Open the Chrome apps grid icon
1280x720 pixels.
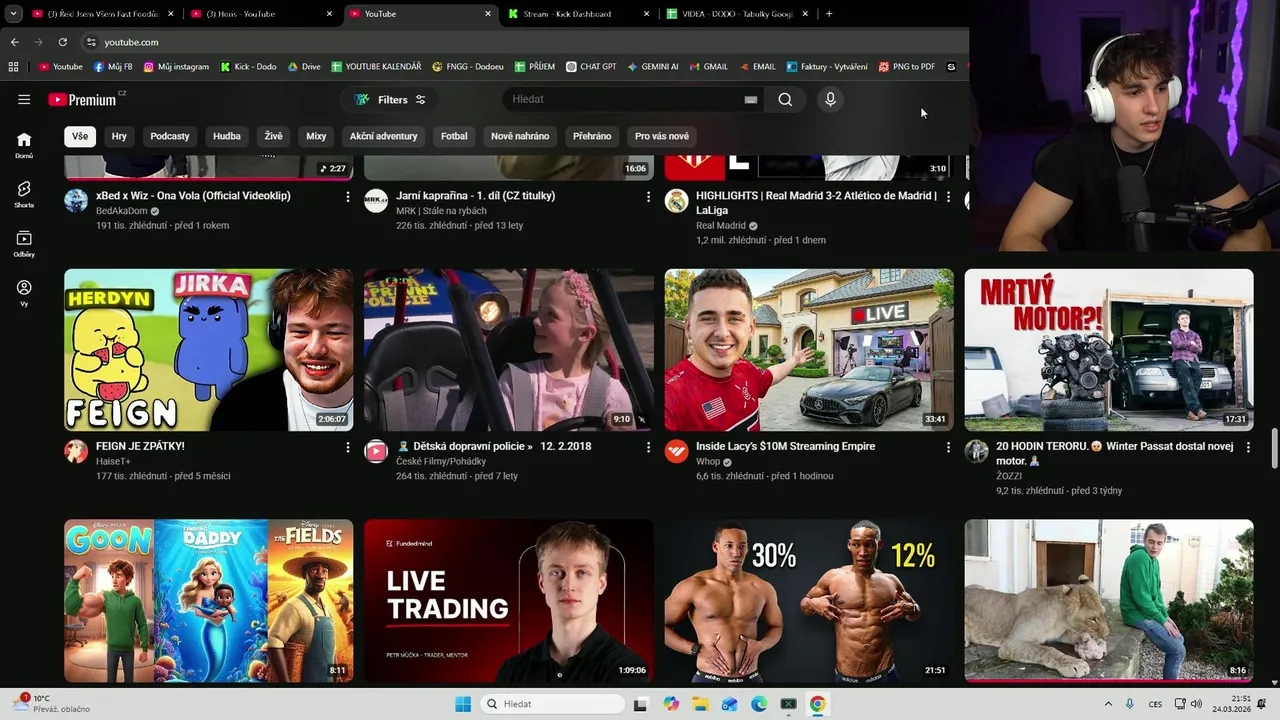point(13,67)
